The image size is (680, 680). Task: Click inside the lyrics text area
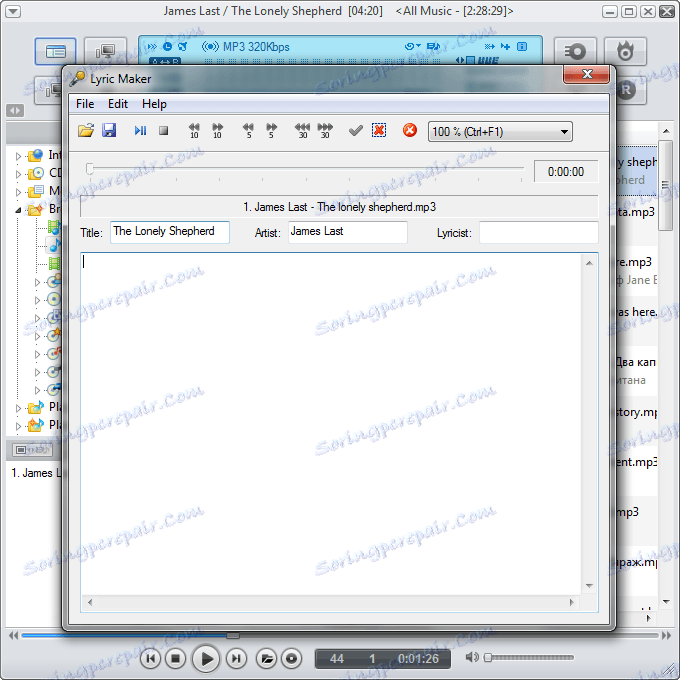click(330, 423)
